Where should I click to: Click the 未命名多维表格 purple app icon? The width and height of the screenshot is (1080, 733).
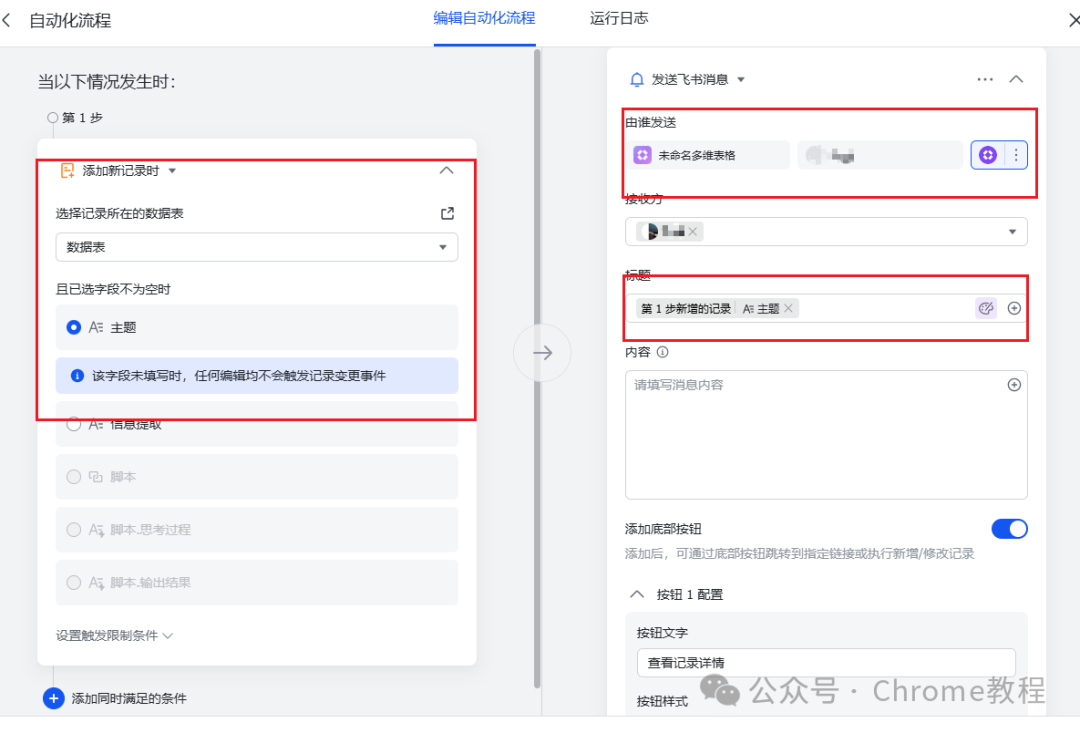[642, 155]
